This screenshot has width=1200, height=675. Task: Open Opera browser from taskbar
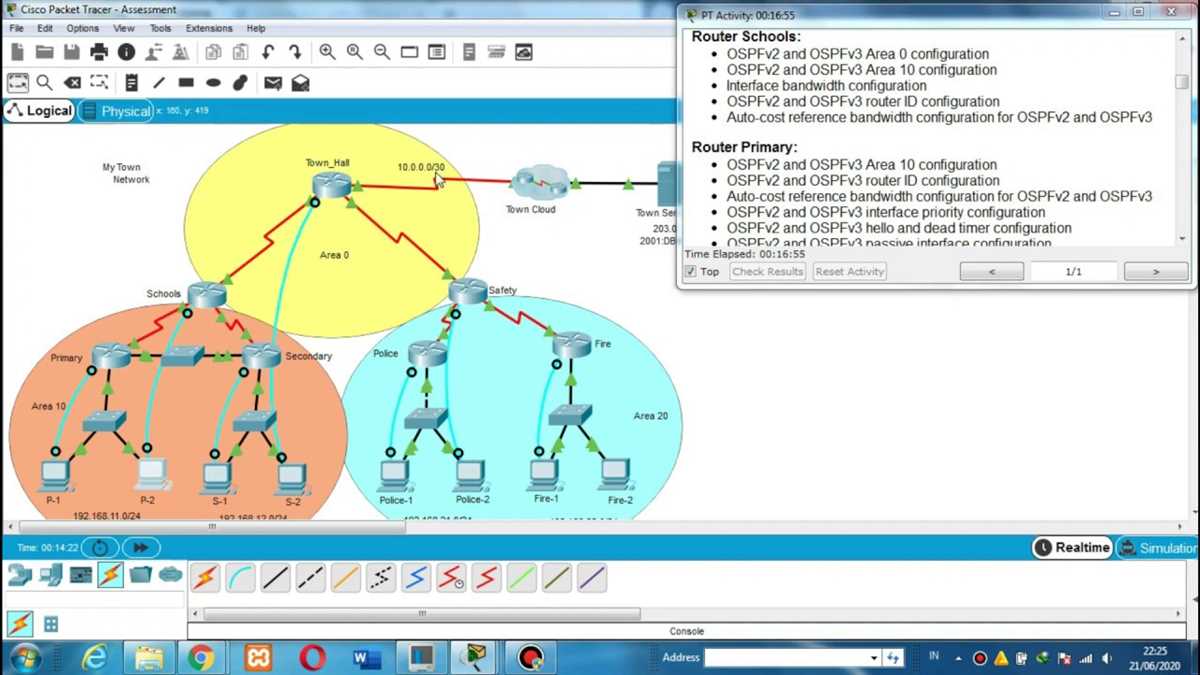click(312, 658)
